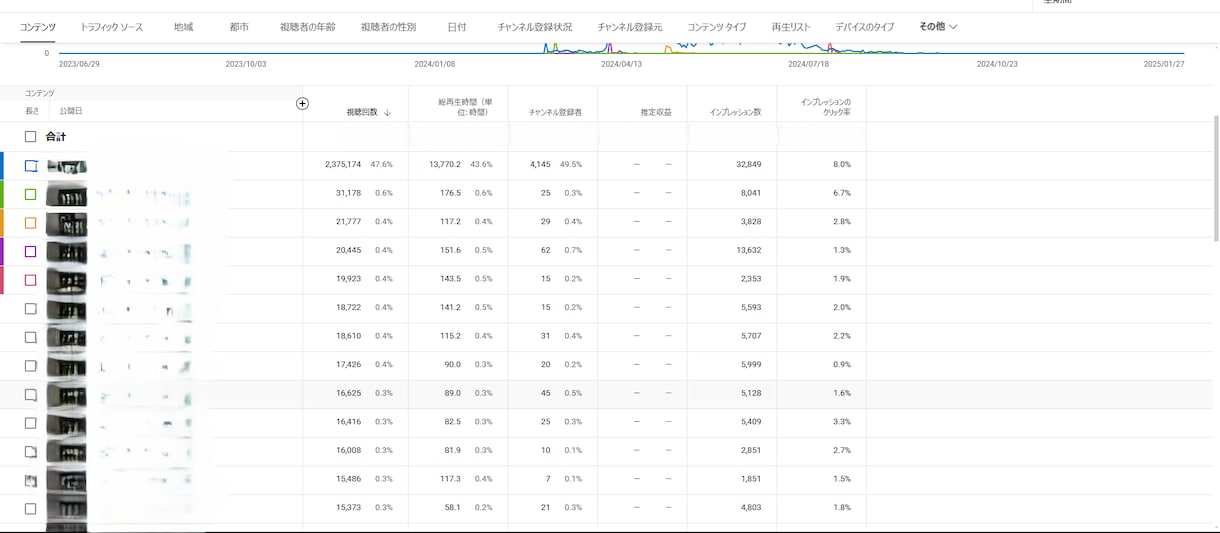The width and height of the screenshot is (1220, 533).
Task: Click the 62 subscribers cell
Action: click(546, 250)
